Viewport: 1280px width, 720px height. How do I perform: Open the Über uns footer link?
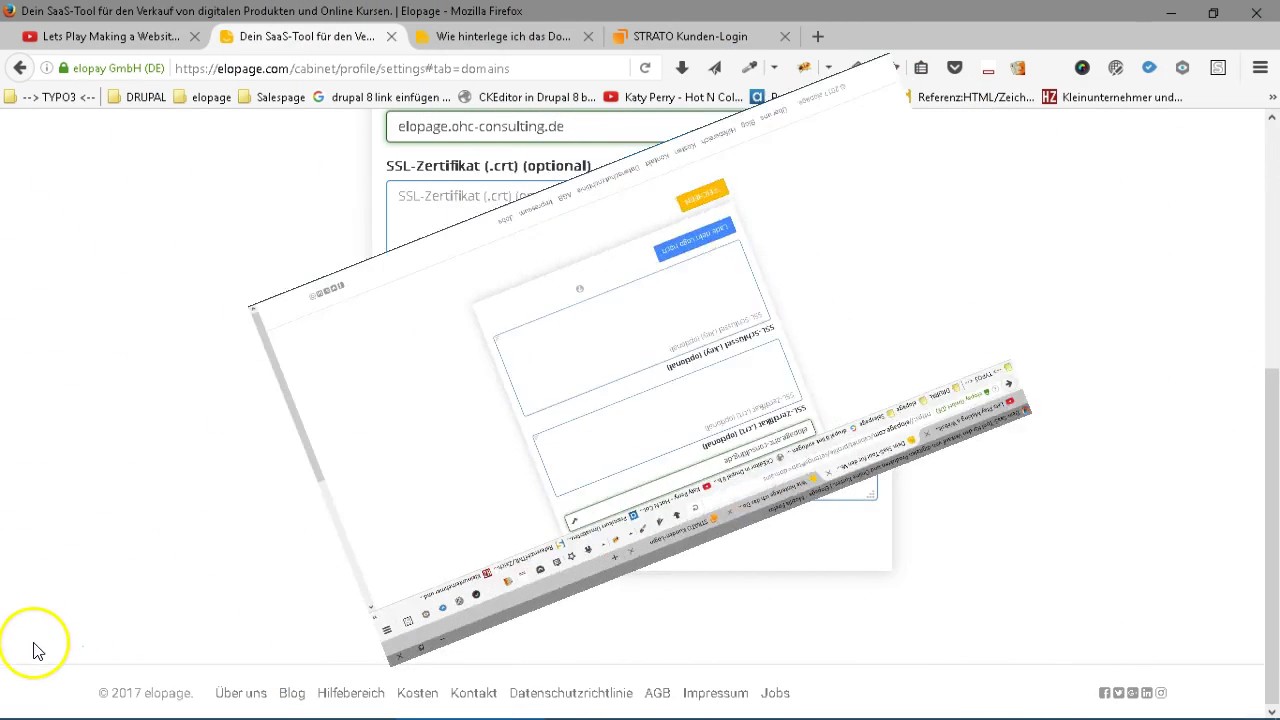(241, 693)
